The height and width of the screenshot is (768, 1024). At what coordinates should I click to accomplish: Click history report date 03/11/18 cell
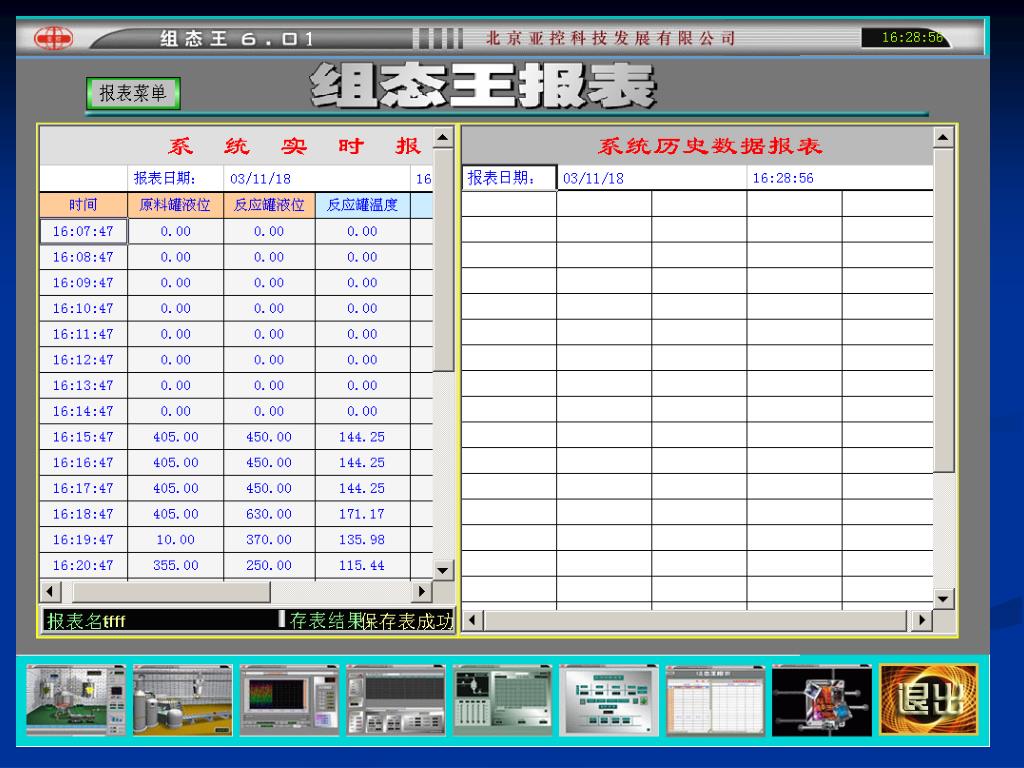pos(652,178)
